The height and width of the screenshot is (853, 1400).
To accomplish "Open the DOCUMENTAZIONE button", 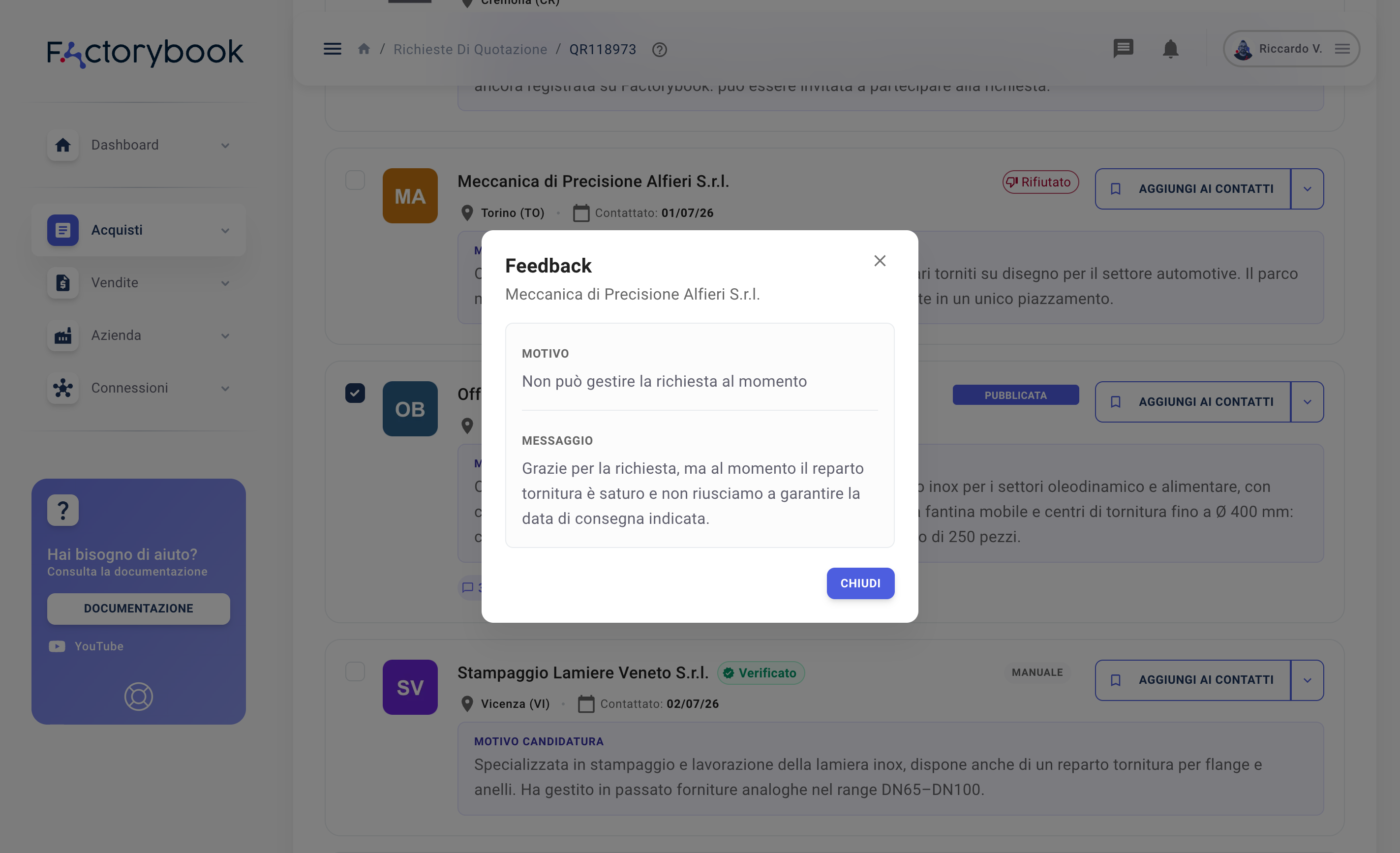I will click(x=139, y=608).
